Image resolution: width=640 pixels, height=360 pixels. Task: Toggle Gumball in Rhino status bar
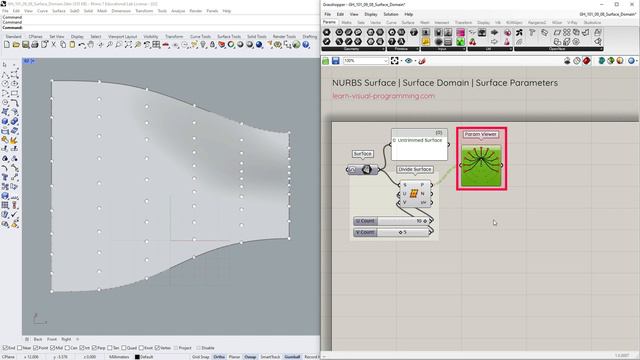(292, 357)
